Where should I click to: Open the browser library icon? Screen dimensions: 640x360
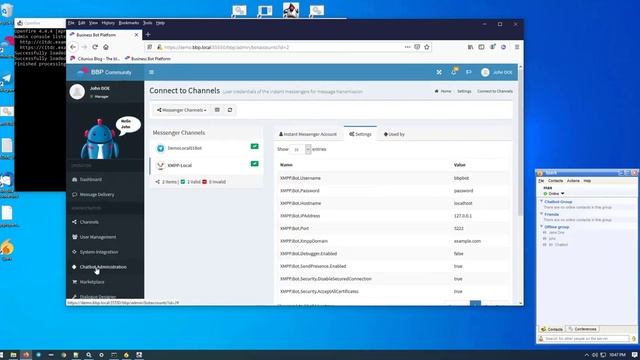(x=470, y=47)
